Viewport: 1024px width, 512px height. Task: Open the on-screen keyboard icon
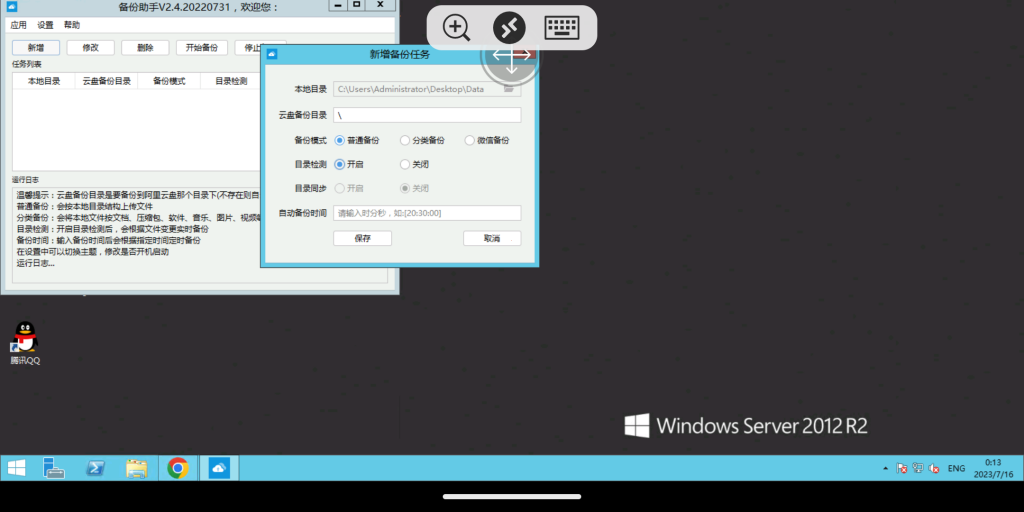coord(563,28)
